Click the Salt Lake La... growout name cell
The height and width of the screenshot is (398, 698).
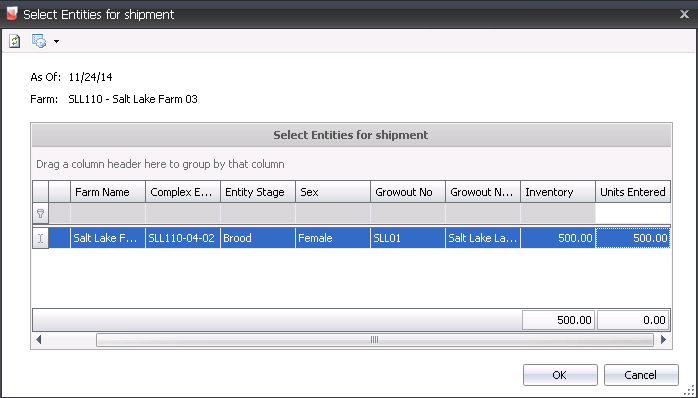(483, 238)
